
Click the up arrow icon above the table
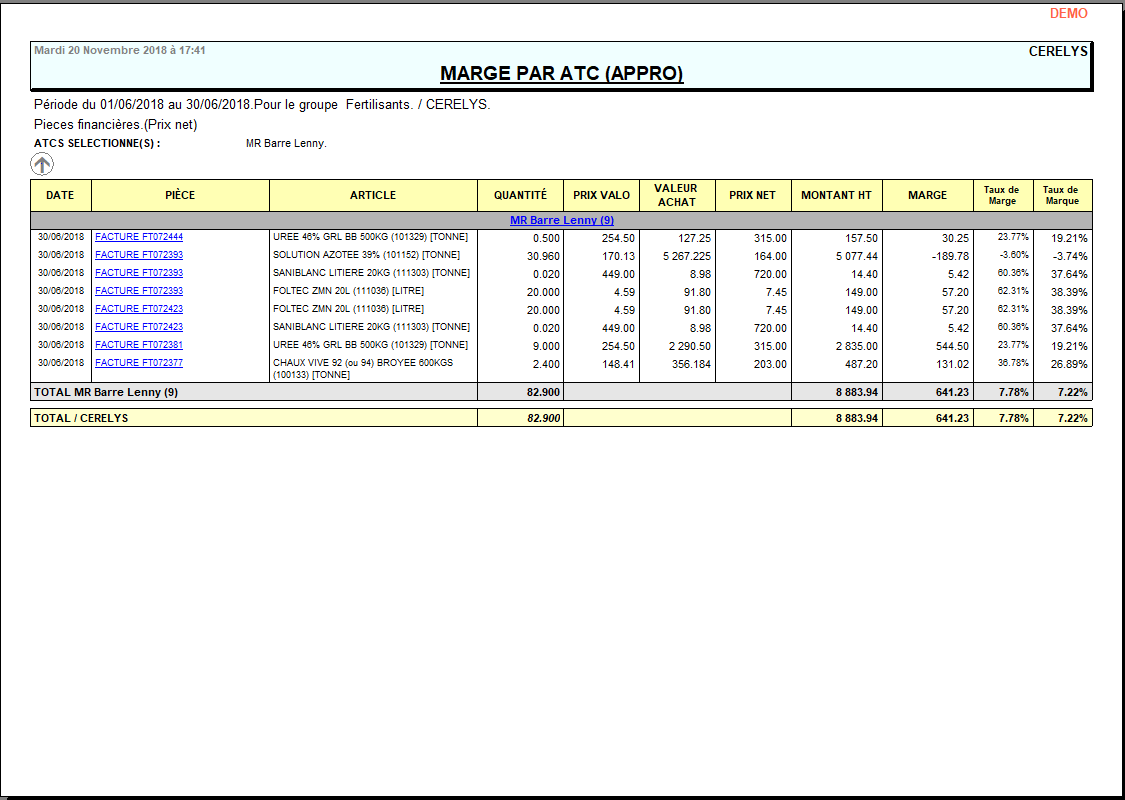[x=42, y=165]
